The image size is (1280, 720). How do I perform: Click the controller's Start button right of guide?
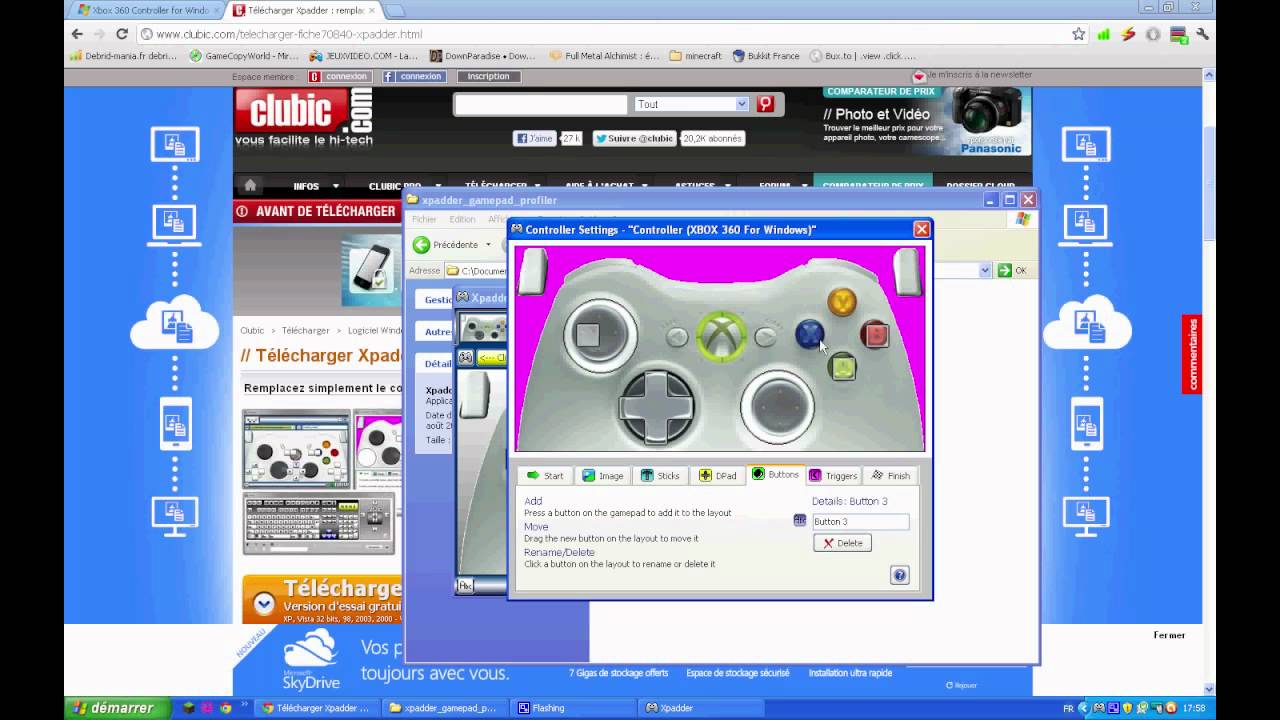click(x=765, y=337)
